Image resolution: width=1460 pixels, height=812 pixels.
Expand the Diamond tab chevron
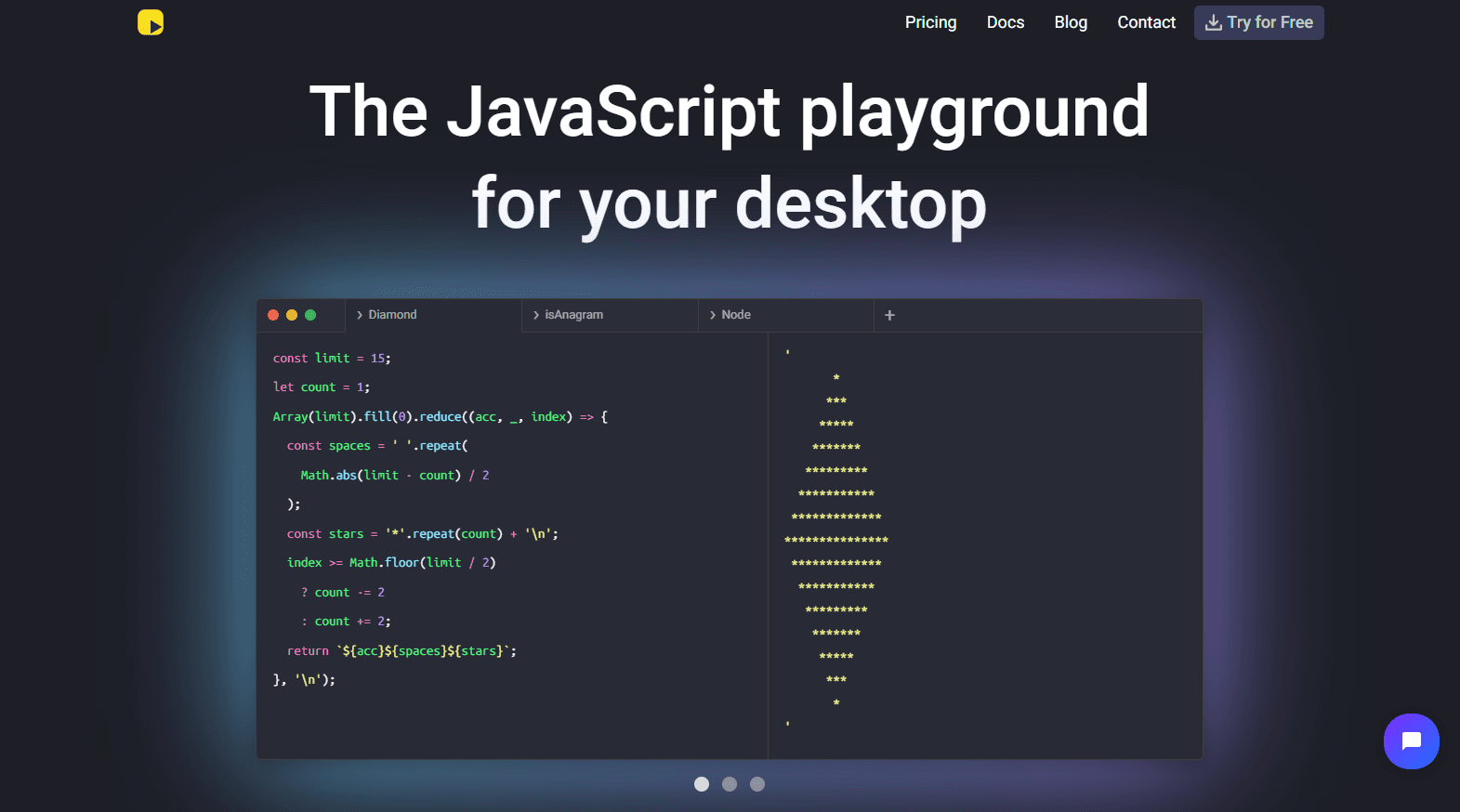click(x=360, y=315)
